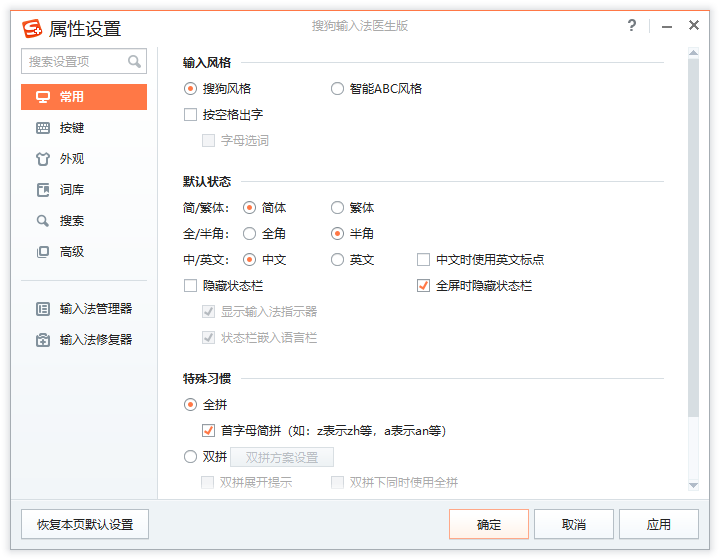
Task: Click the scrollbar up arrow
Action: (x=693, y=53)
